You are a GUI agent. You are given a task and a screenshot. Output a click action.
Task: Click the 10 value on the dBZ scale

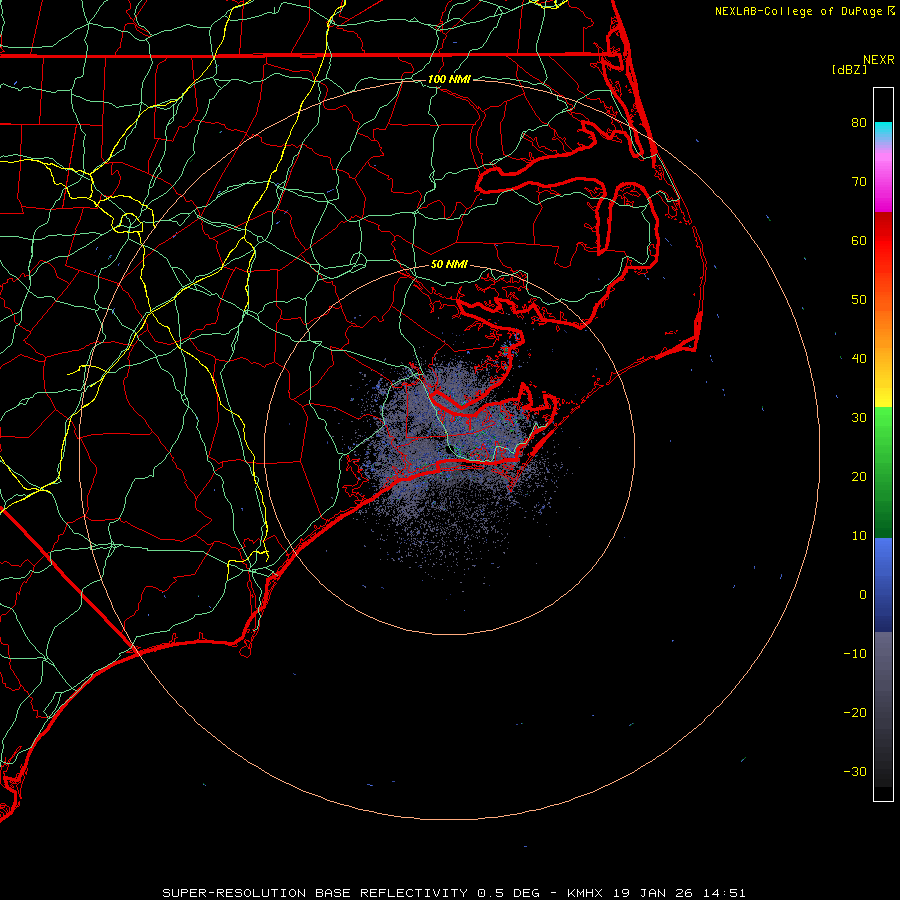click(x=859, y=536)
